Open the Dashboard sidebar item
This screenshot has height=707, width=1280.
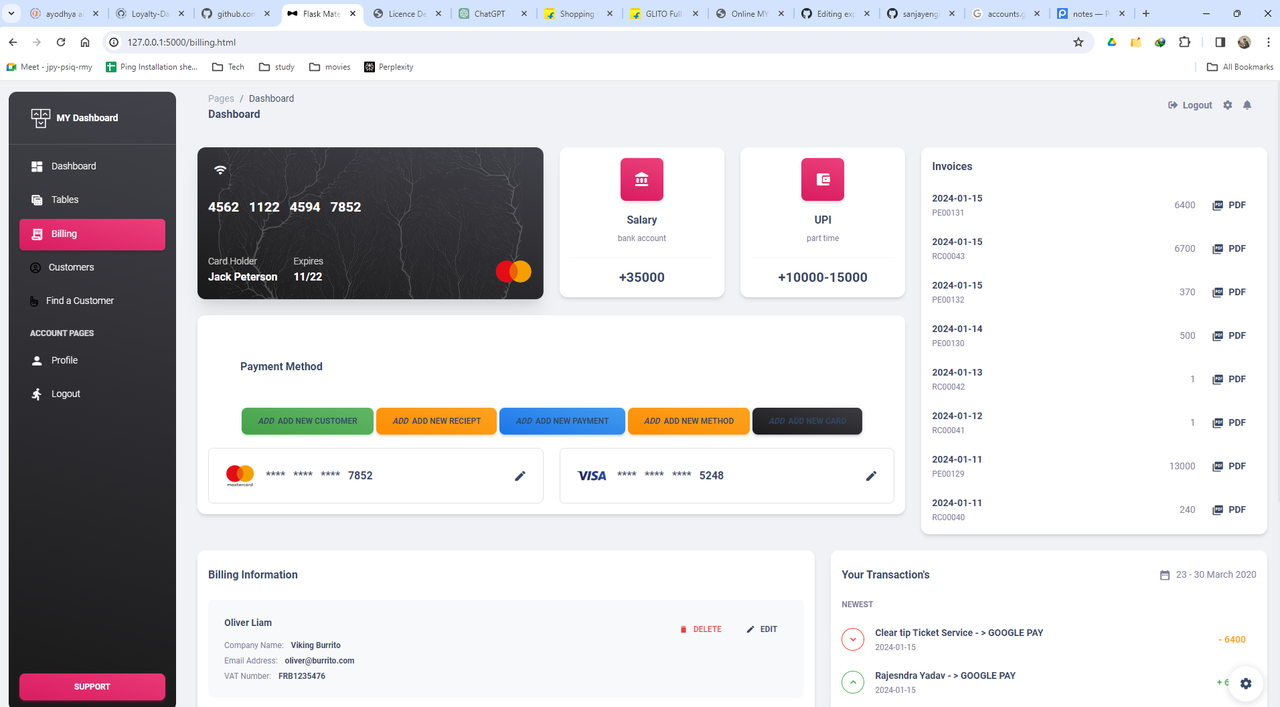[92, 166]
